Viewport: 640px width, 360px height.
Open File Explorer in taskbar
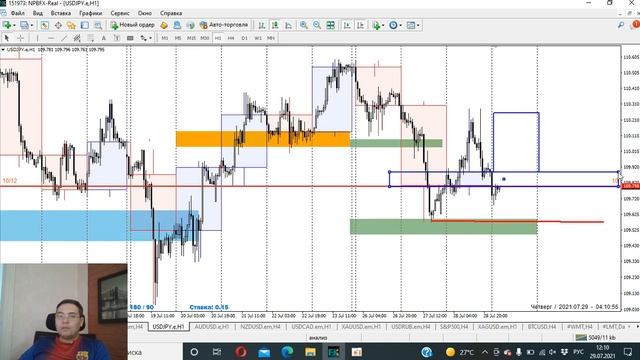[310, 352]
